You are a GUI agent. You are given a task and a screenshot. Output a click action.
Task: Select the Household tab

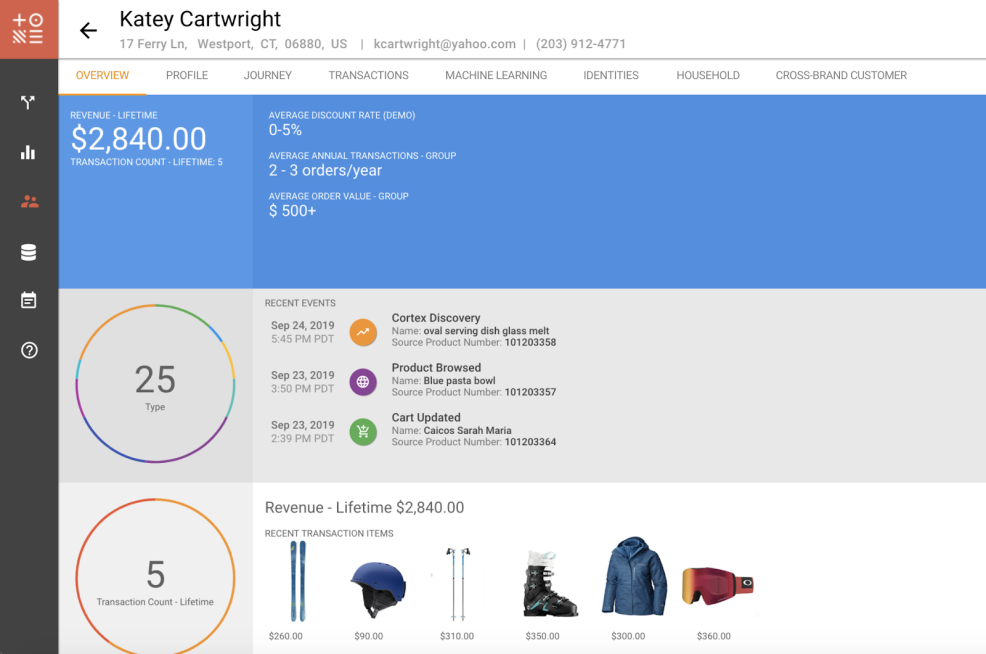click(708, 75)
